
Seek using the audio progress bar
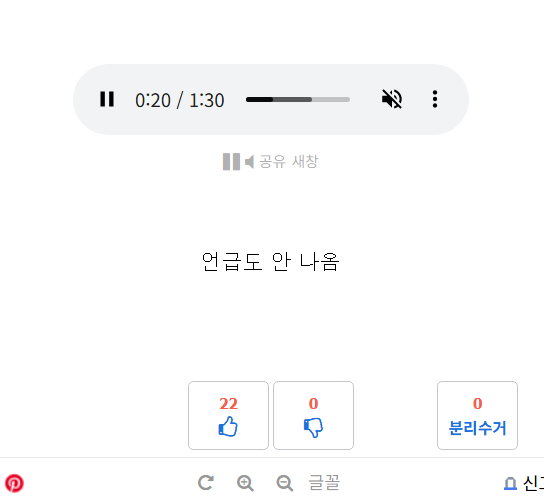pyautogui.click(x=298, y=100)
